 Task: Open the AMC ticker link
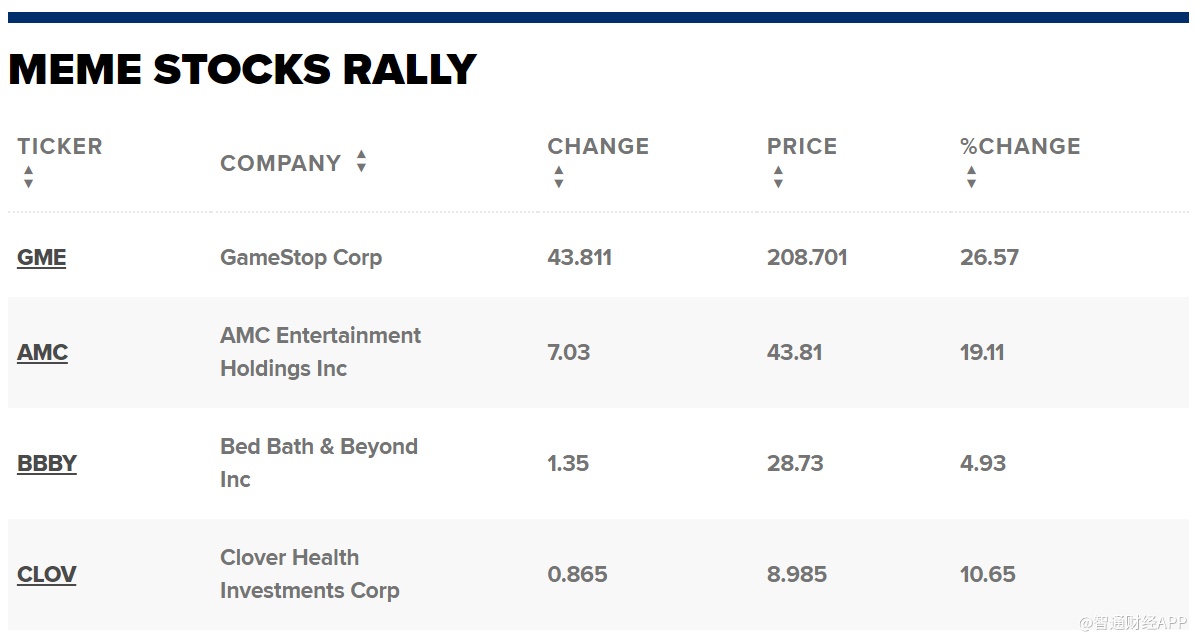(43, 352)
